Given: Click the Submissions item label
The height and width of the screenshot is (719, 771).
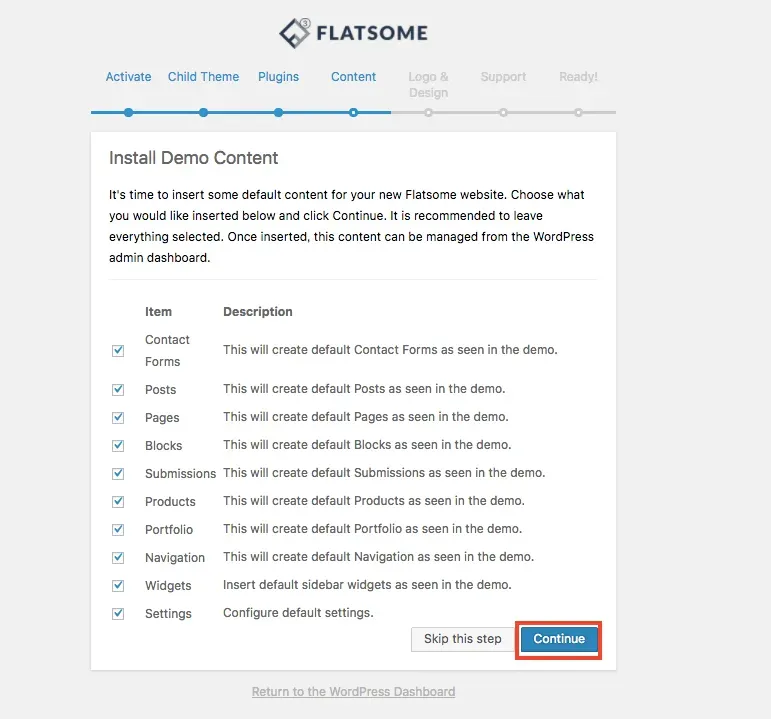Looking at the screenshot, I should click(x=180, y=474).
